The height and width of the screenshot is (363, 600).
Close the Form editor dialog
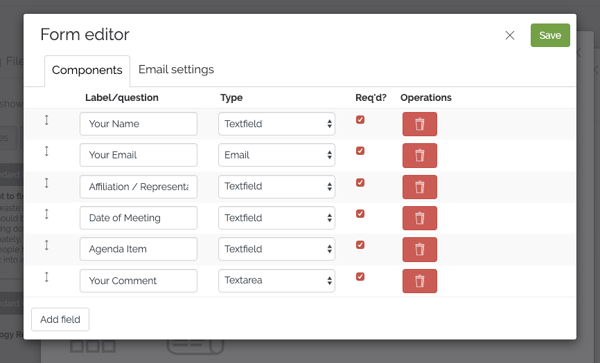tap(510, 36)
